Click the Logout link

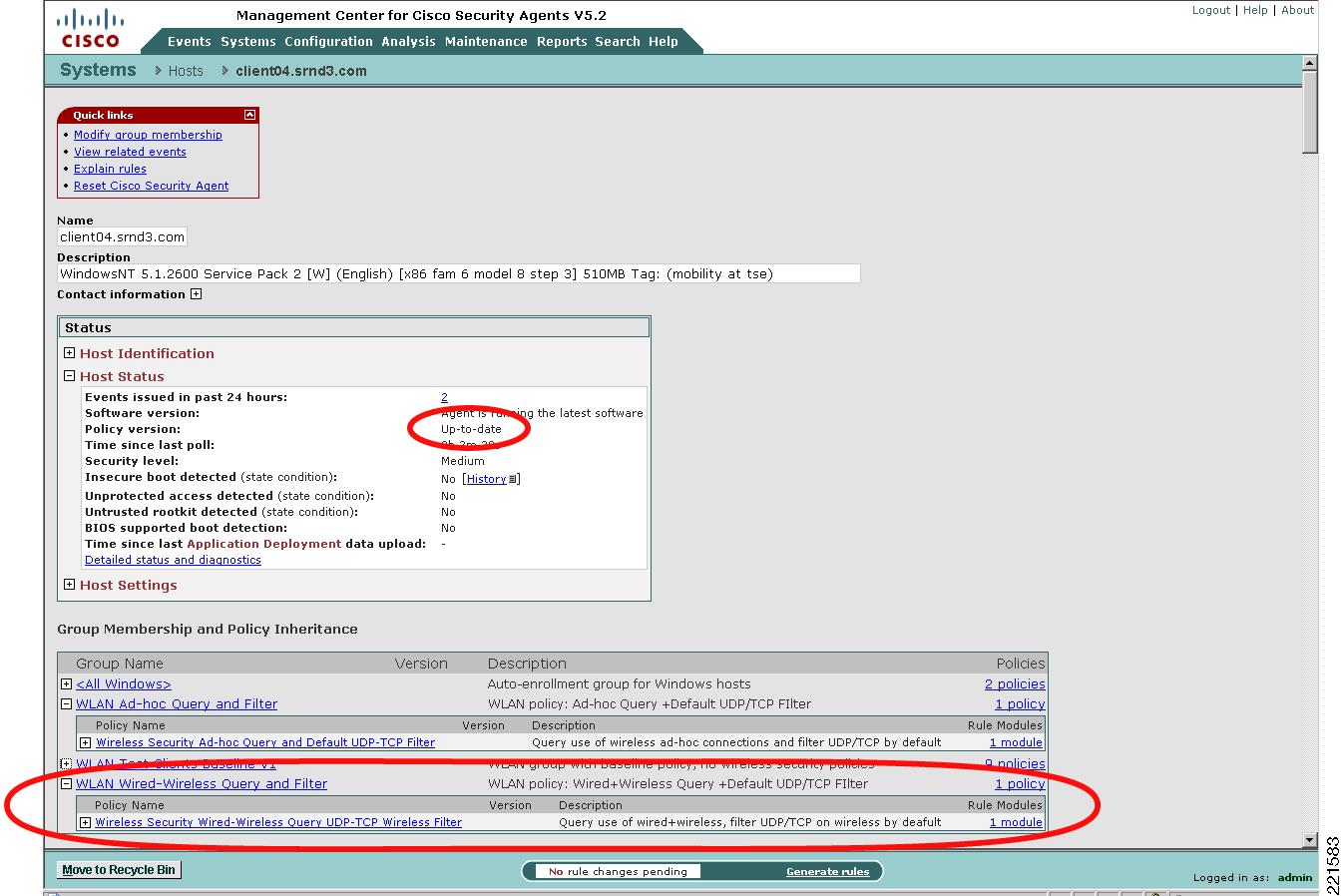pyautogui.click(x=1211, y=10)
